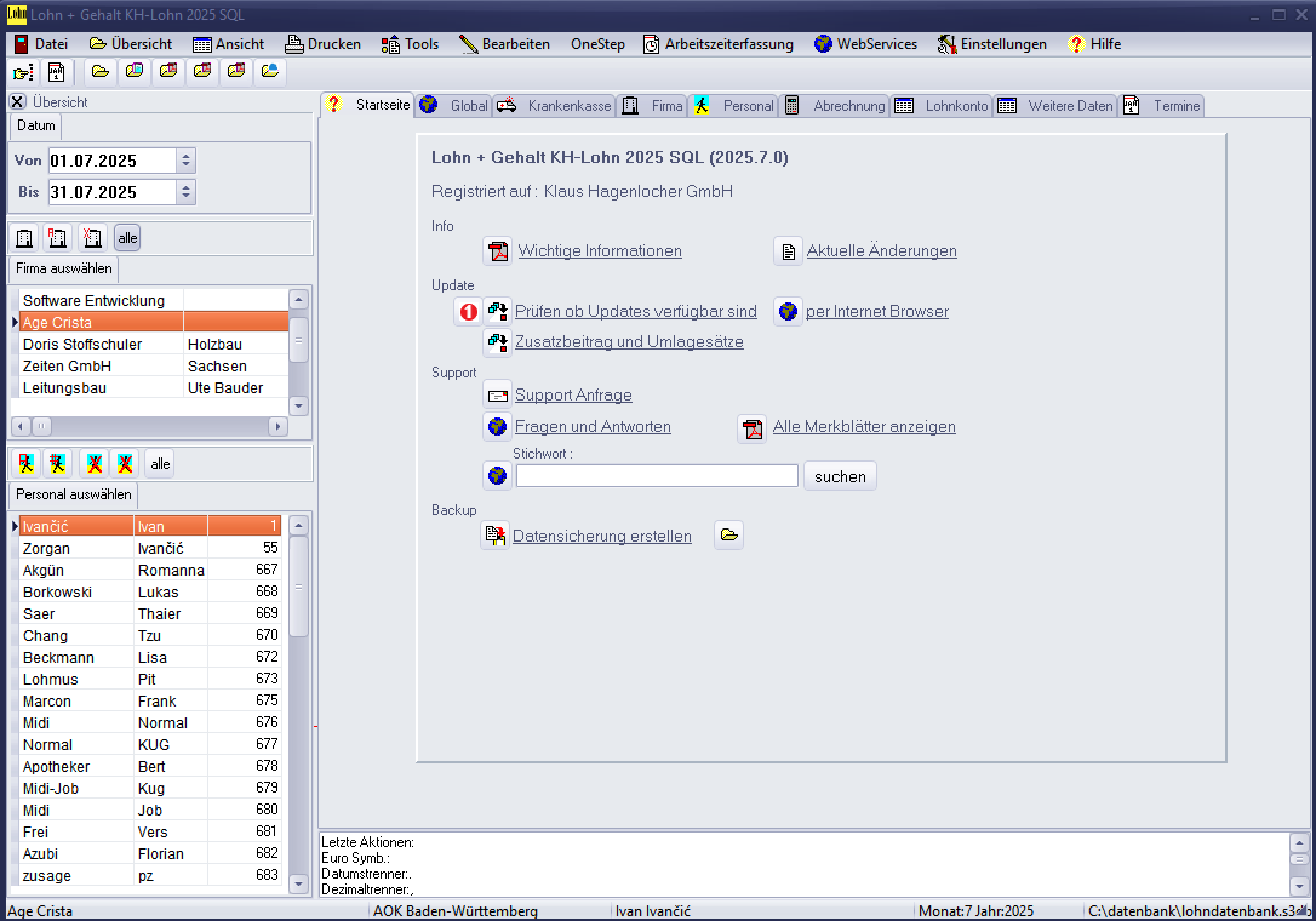Open the Tools menu

coord(410,44)
